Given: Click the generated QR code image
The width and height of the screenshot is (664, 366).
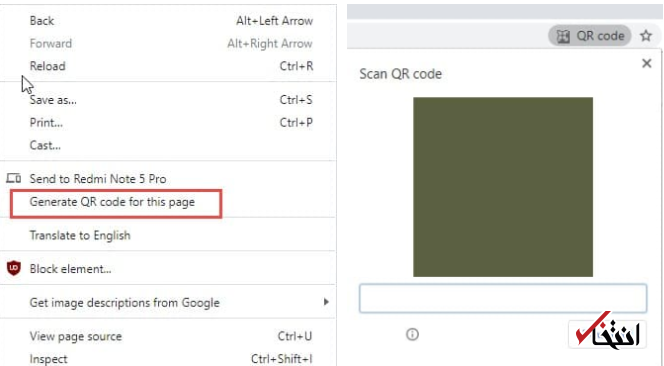Looking at the screenshot, I should coord(503,187).
